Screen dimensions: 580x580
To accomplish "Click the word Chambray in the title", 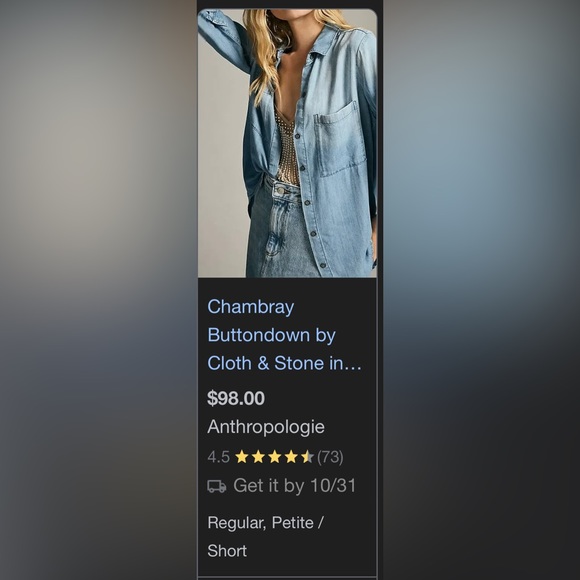I will tap(251, 307).
